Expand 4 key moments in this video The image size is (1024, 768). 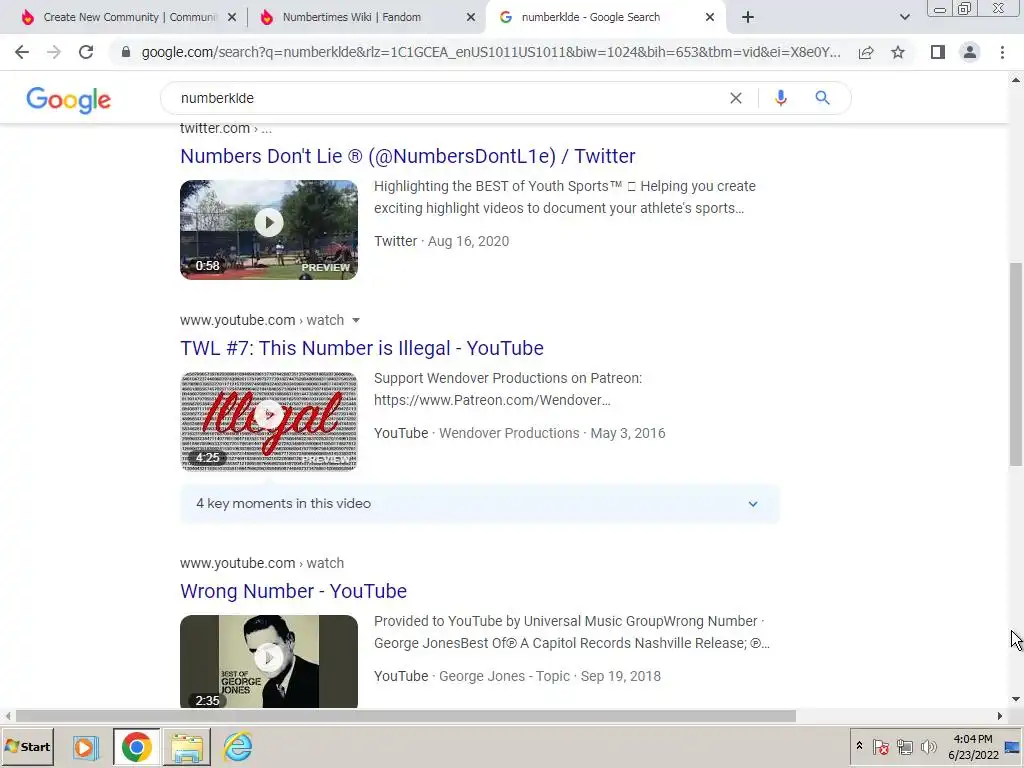click(x=479, y=504)
